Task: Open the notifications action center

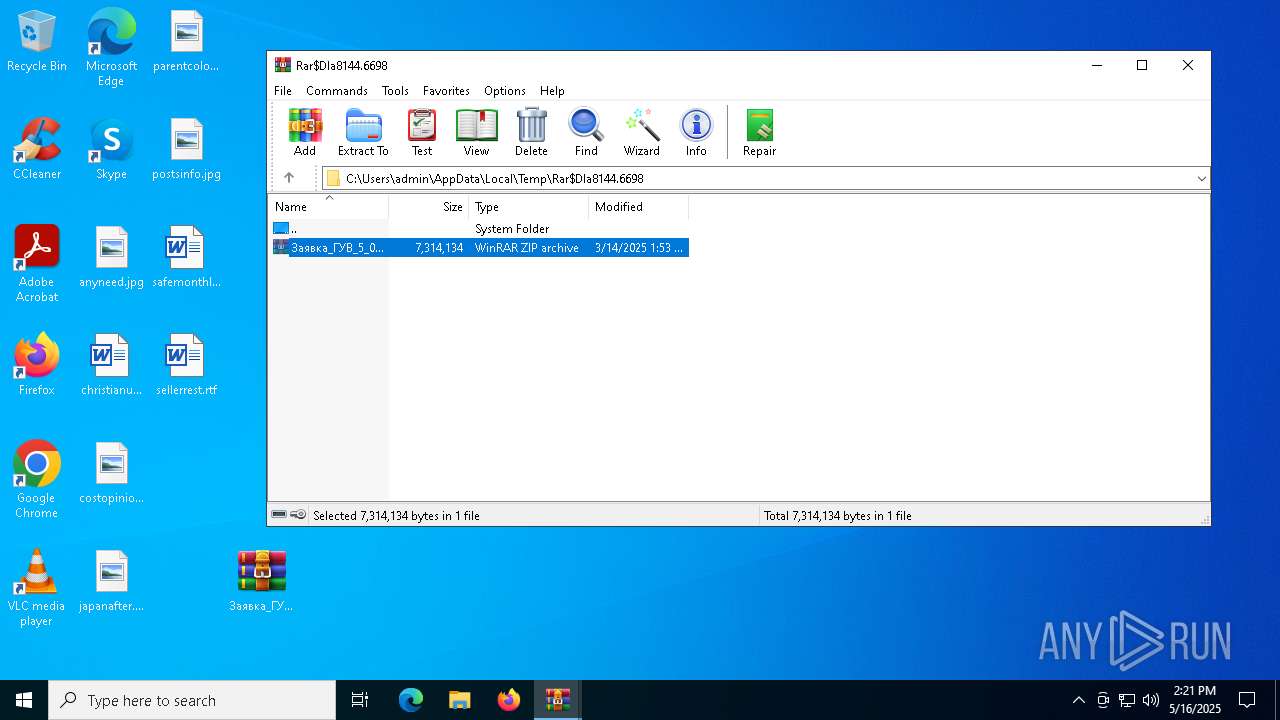Action: (1247, 700)
